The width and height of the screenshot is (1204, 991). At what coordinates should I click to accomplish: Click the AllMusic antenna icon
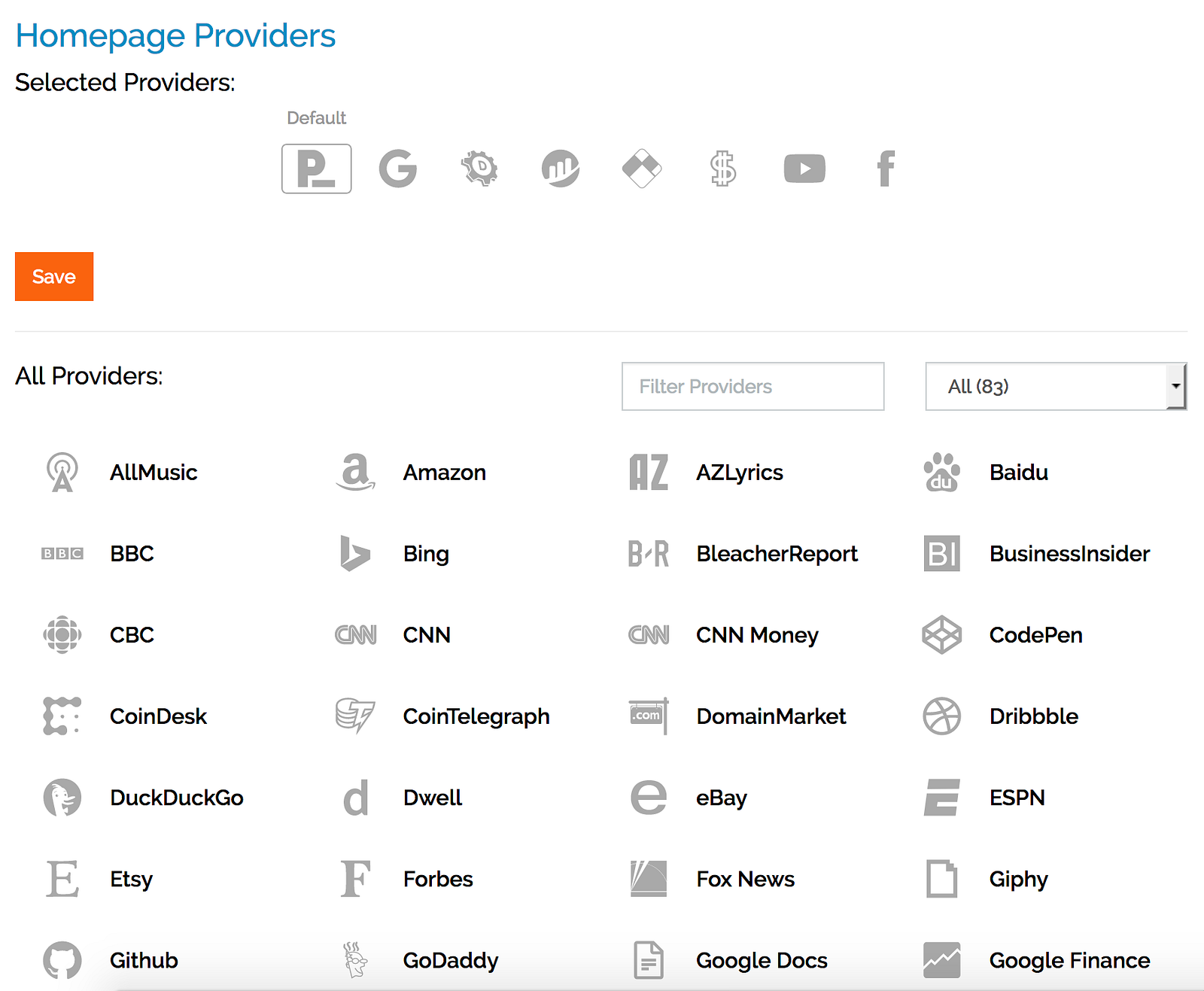(x=62, y=472)
